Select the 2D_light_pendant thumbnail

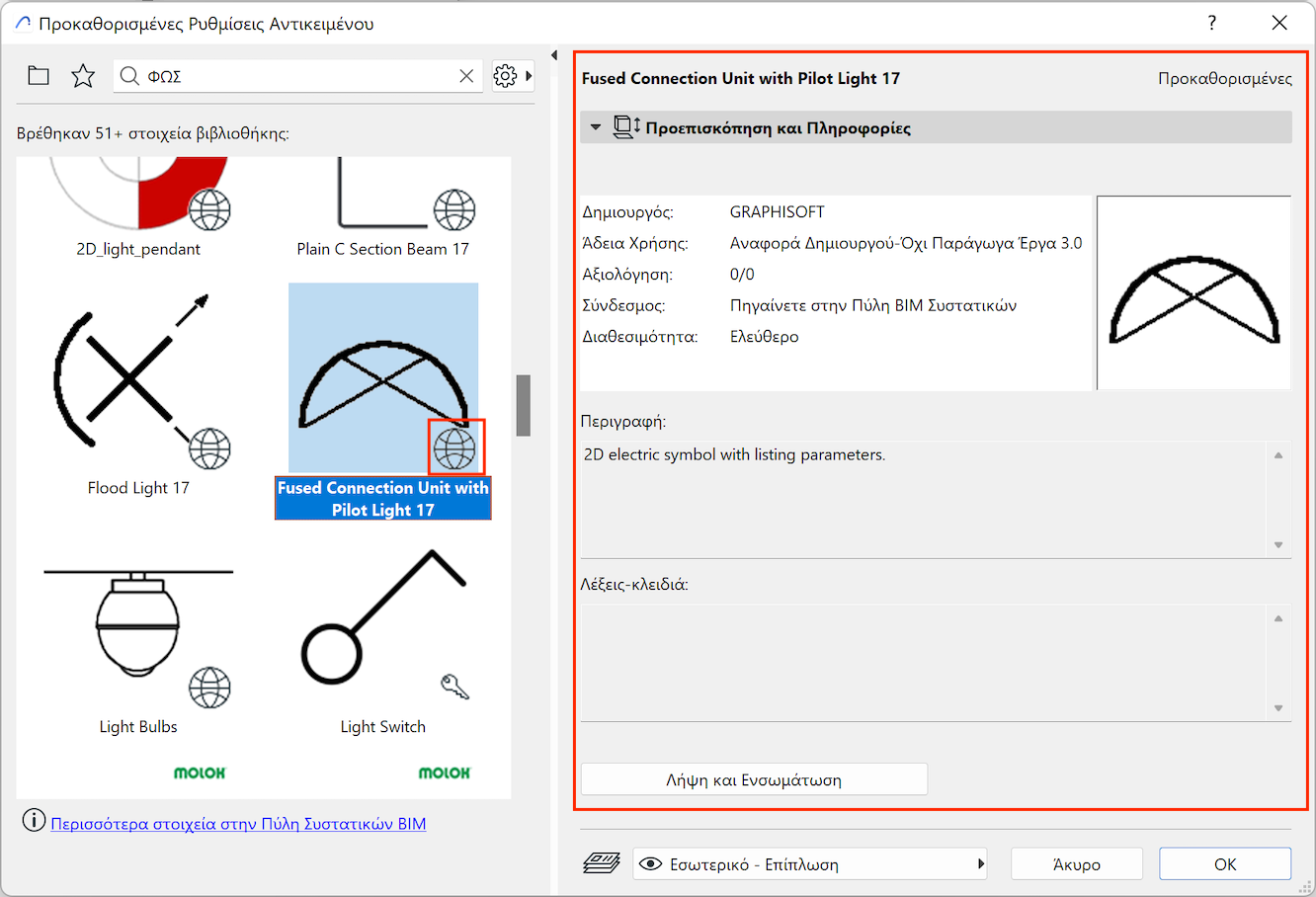(x=138, y=195)
